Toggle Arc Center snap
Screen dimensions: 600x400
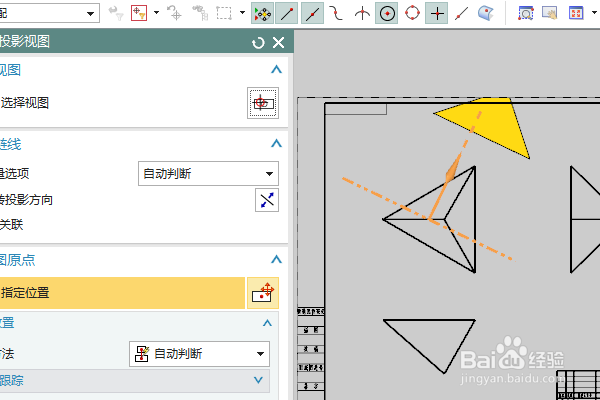pyautogui.click(x=387, y=13)
